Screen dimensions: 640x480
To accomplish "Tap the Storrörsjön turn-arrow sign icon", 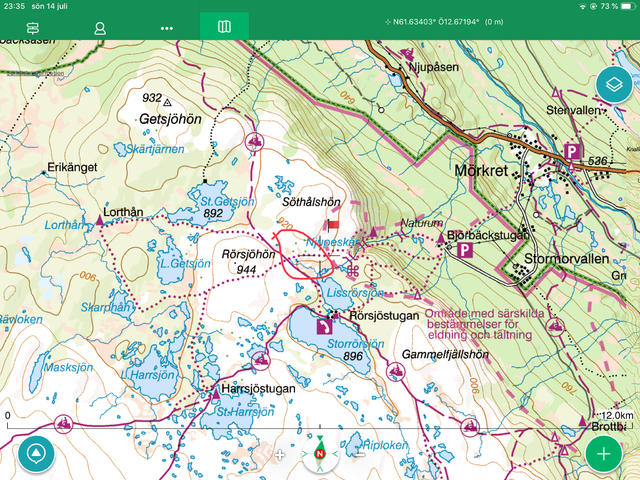I will (x=324, y=325).
